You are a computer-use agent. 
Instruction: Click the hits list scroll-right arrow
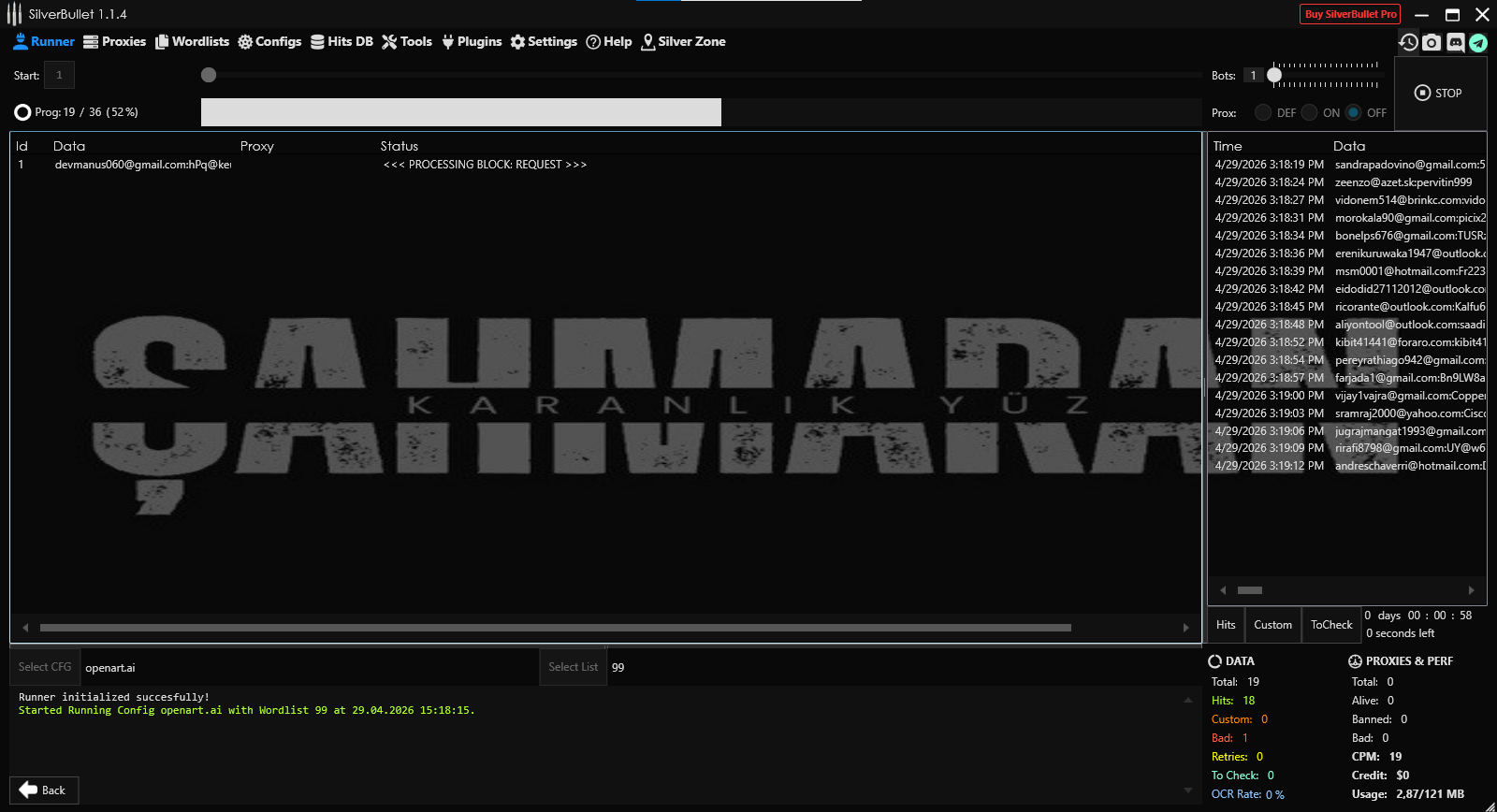(1471, 590)
